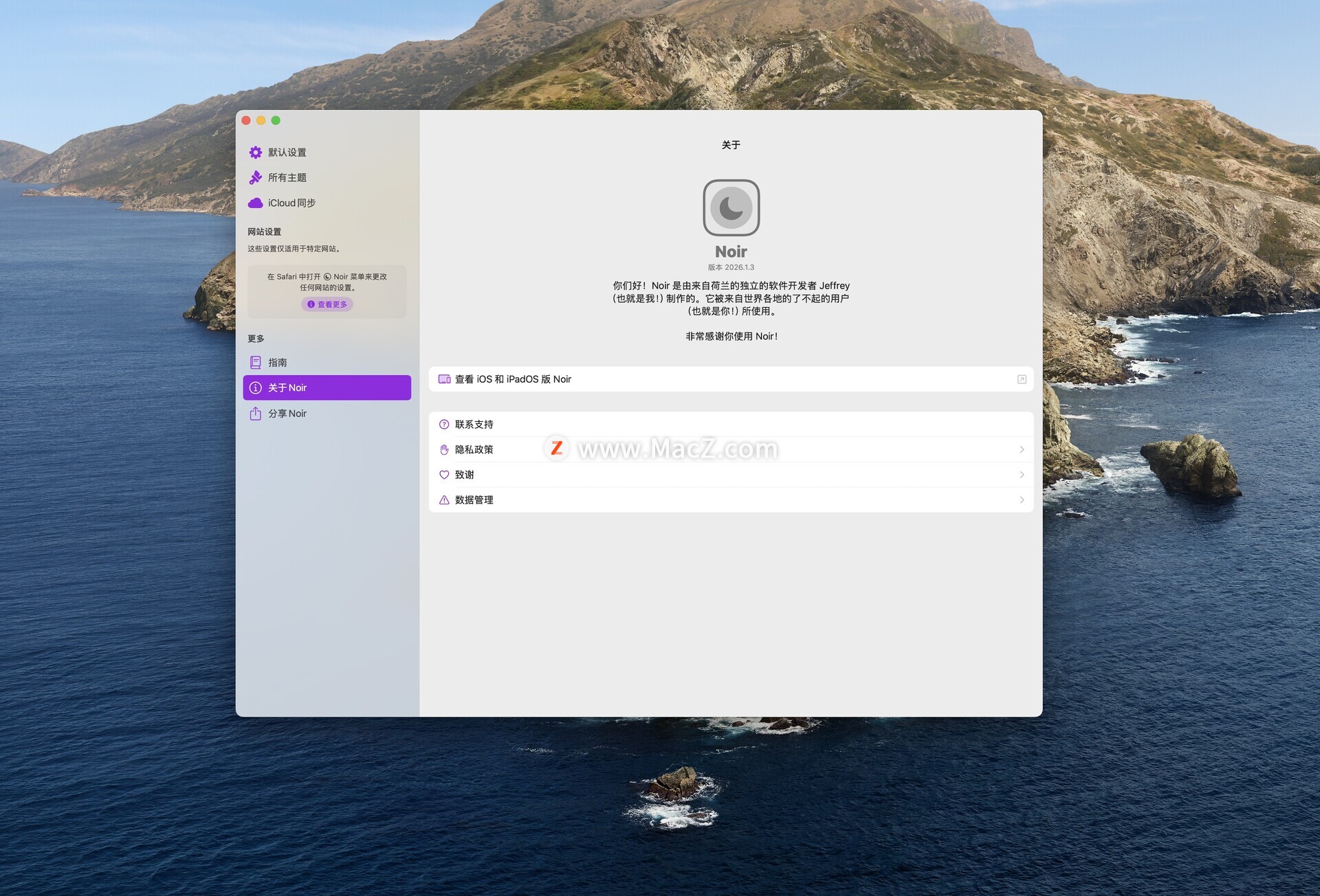Expand the 数据管理 row chevron
Viewport: 1320px width, 896px height.
[x=1022, y=500]
